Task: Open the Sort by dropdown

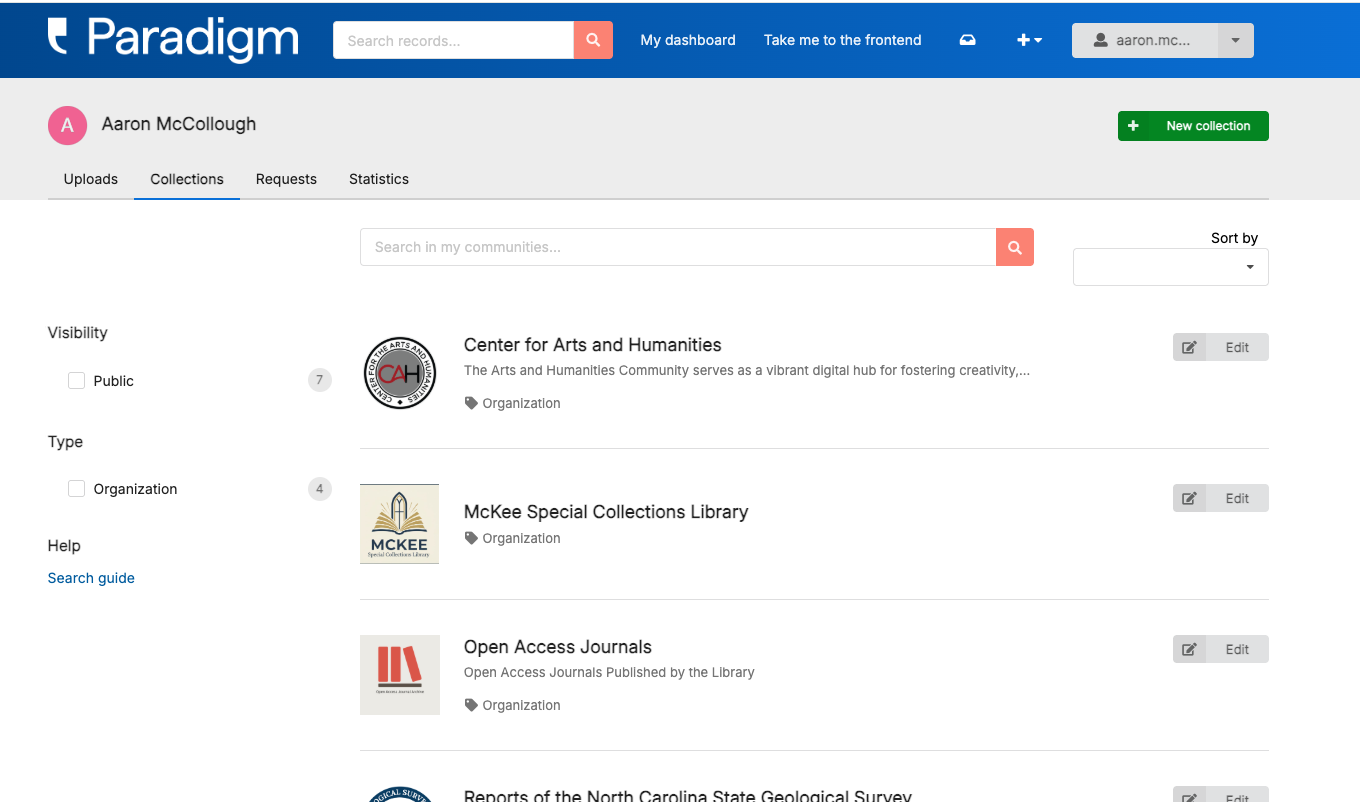Action: pyautogui.click(x=1171, y=267)
